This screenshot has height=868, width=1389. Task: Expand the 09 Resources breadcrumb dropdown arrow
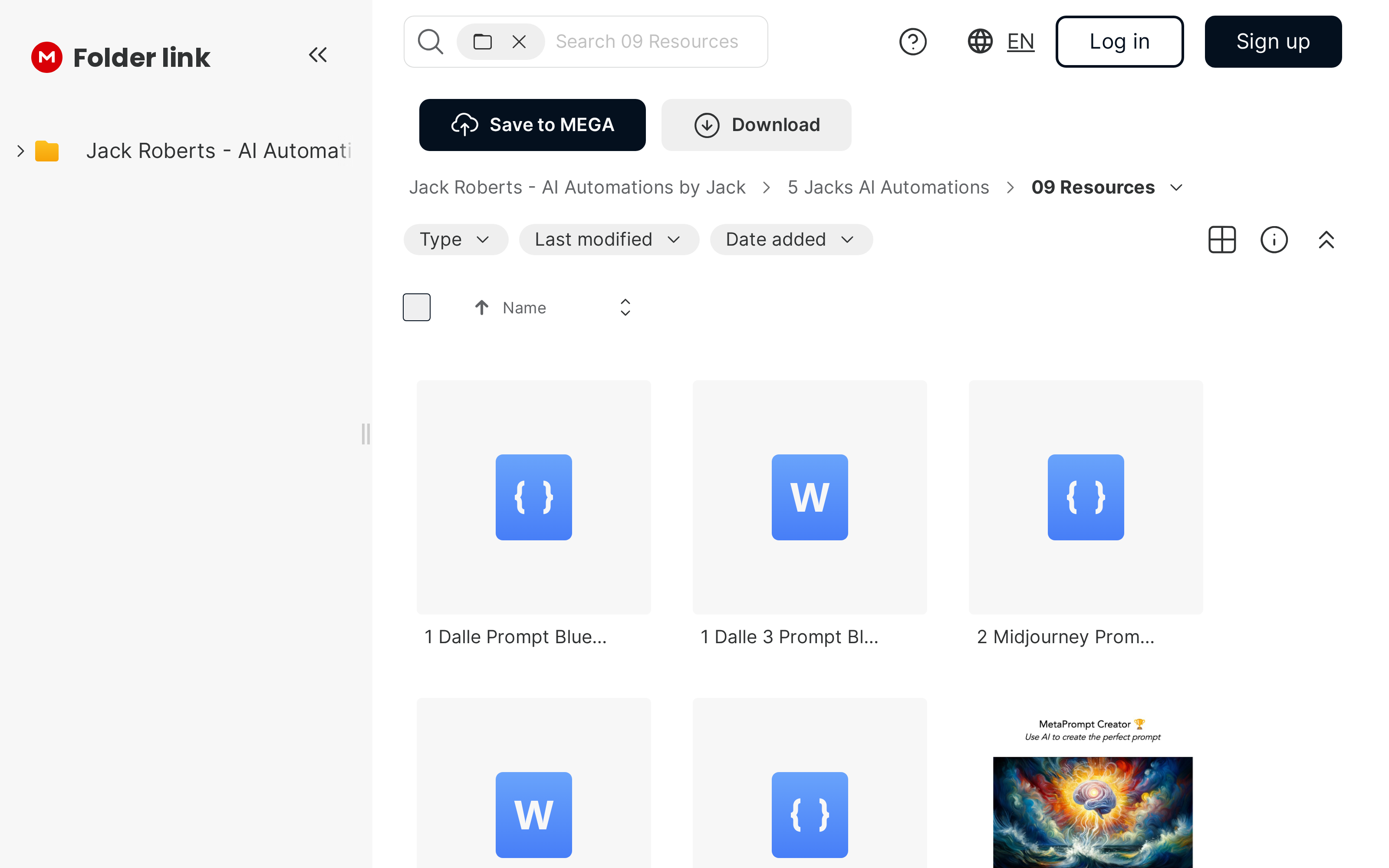tap(1176, 188)
